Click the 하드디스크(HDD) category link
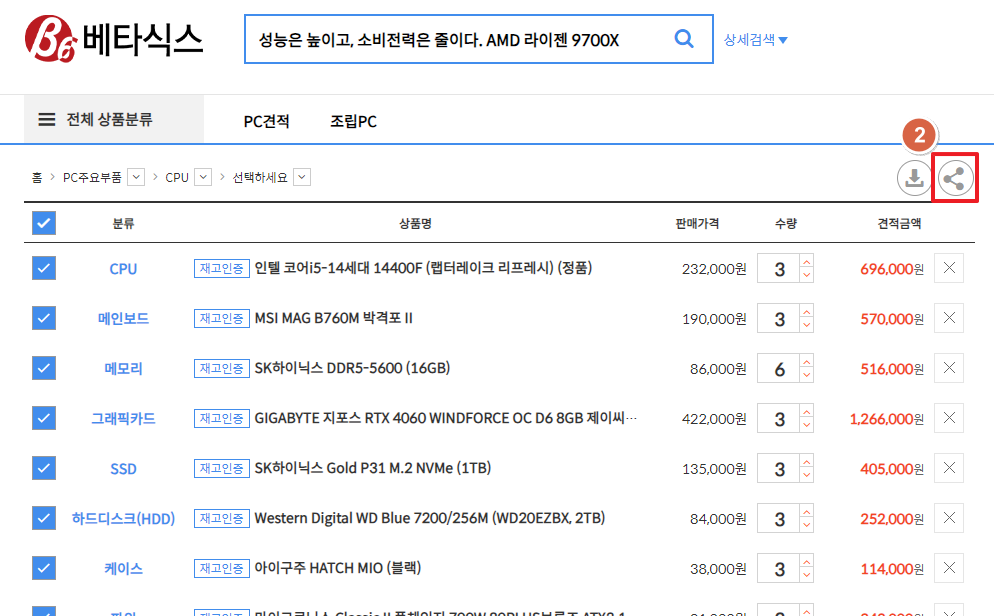994x616 pixels. pos(123,519)
